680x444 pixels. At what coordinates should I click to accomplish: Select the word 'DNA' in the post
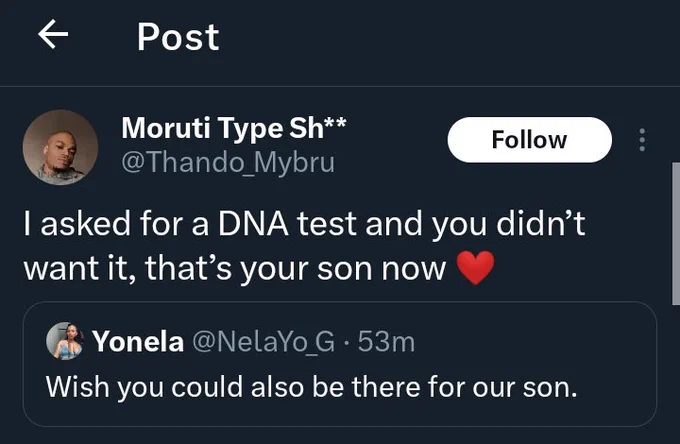coord(253,224)
